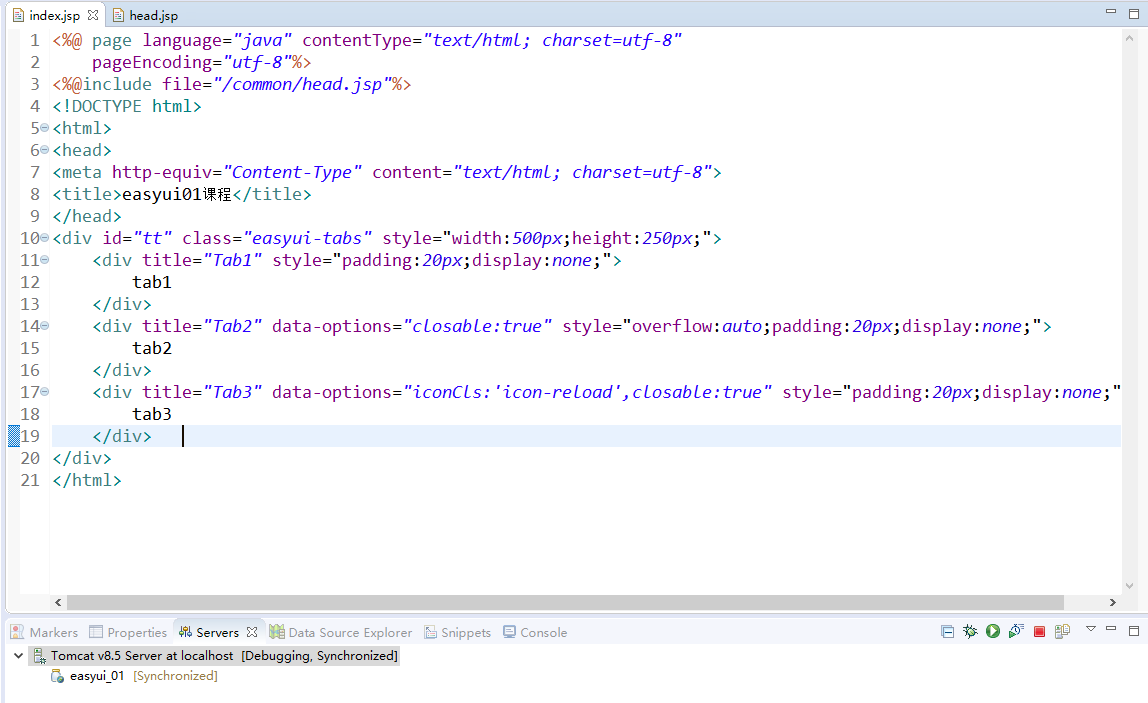Click the closing head tag on line 9
1148x703 pixels.
pyautogui.click(x=87, y=216)
